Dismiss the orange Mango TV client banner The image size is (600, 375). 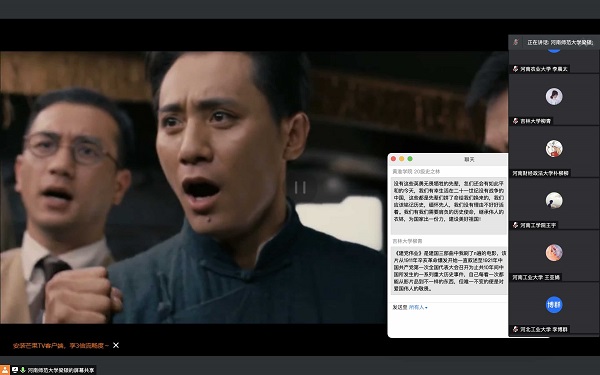point(116,345)
